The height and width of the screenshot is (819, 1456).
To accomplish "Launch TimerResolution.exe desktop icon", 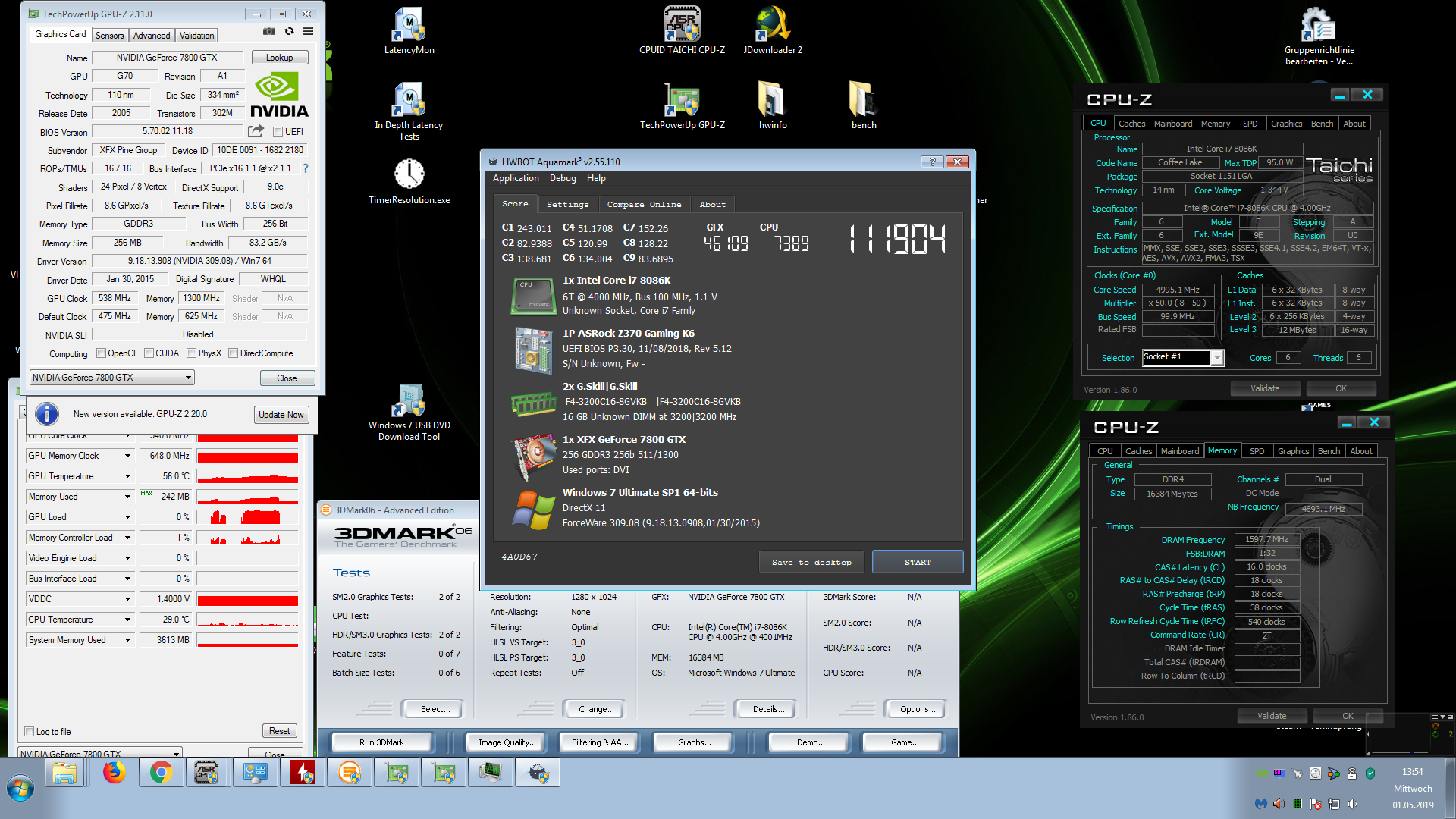I will [x=409, y=181].
